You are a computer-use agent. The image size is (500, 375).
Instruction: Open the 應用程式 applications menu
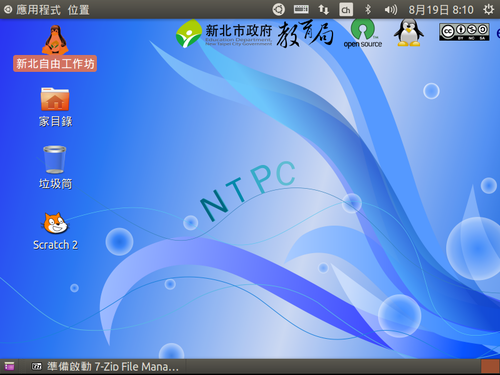[x=39, y=10]
